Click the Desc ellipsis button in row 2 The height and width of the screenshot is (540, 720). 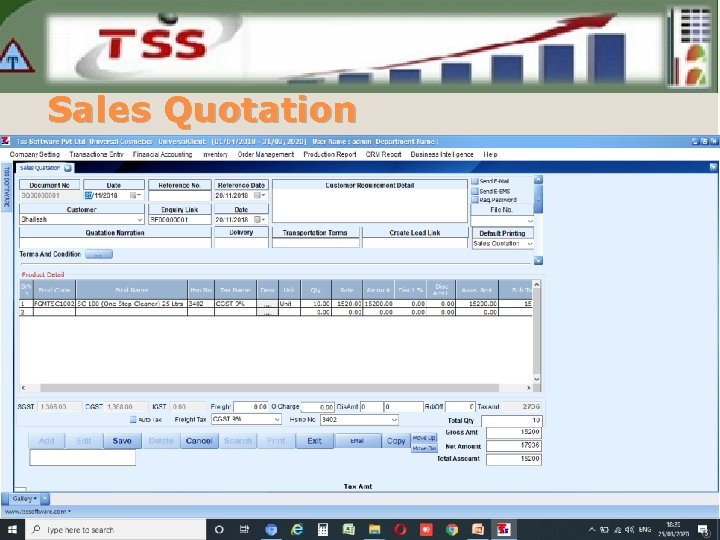tap(267, 312)
